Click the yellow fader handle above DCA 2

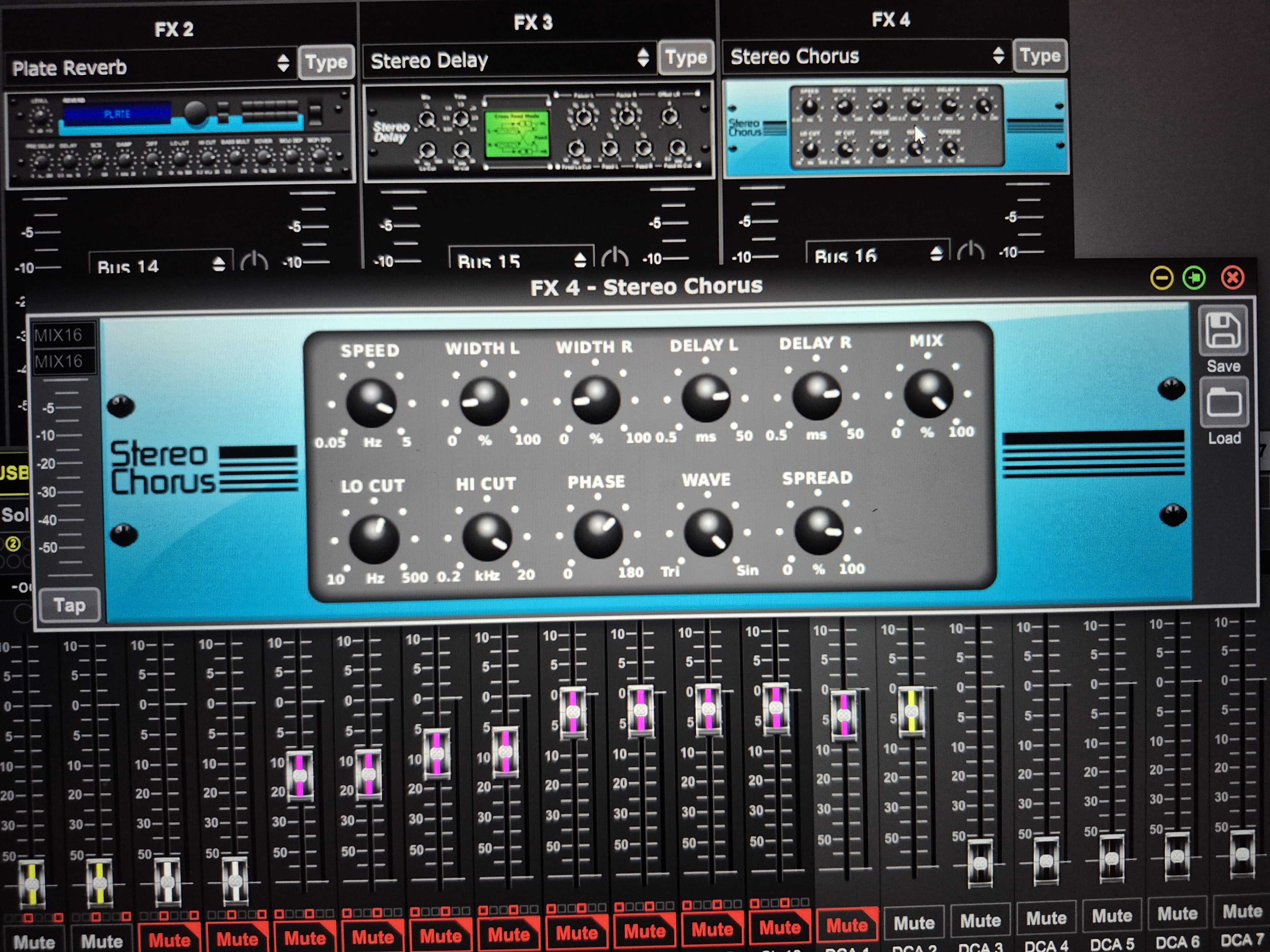pyautogui.click(x=911, y=711)
